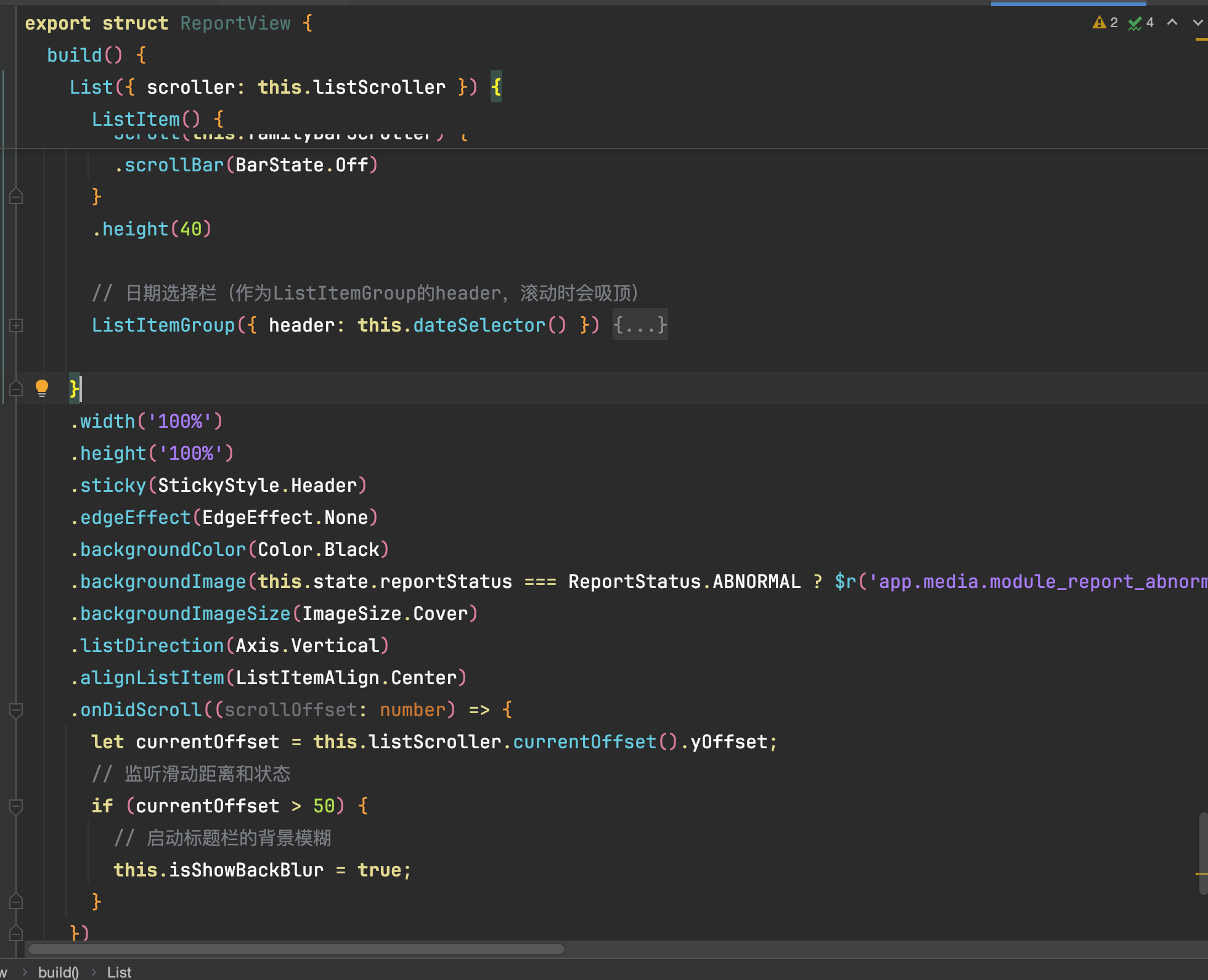Collapse the onDidScroll callback fold marker

17,710
